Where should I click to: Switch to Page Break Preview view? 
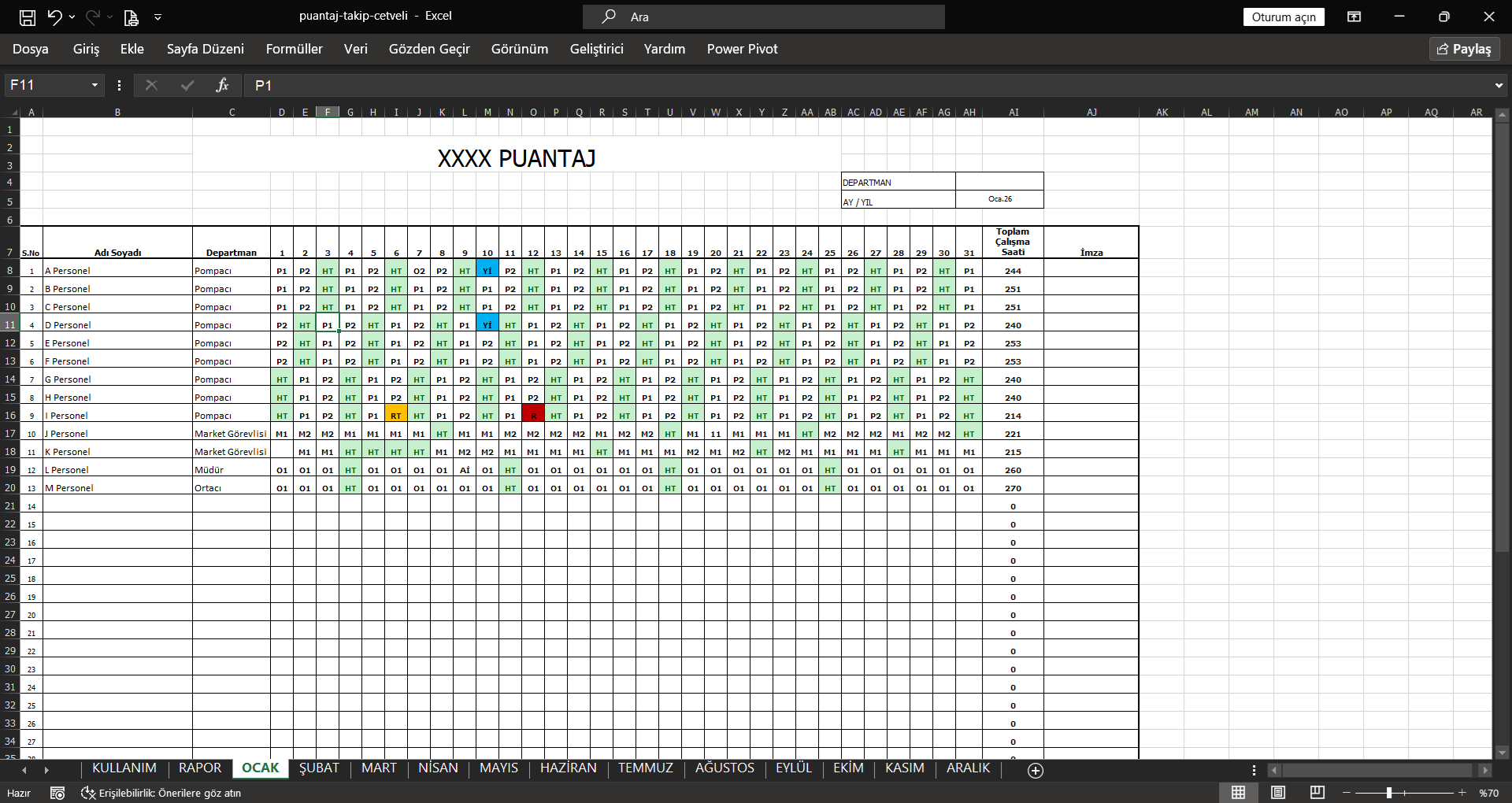tap(1317, 793)
